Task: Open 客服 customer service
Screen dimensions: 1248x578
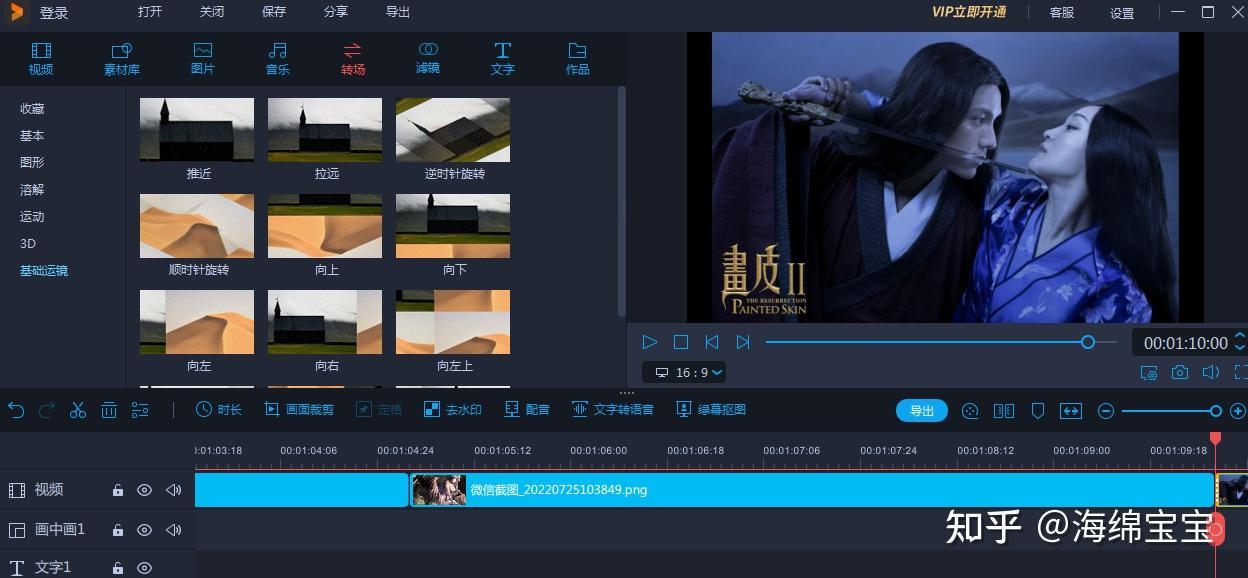Action: point(1062,13)
